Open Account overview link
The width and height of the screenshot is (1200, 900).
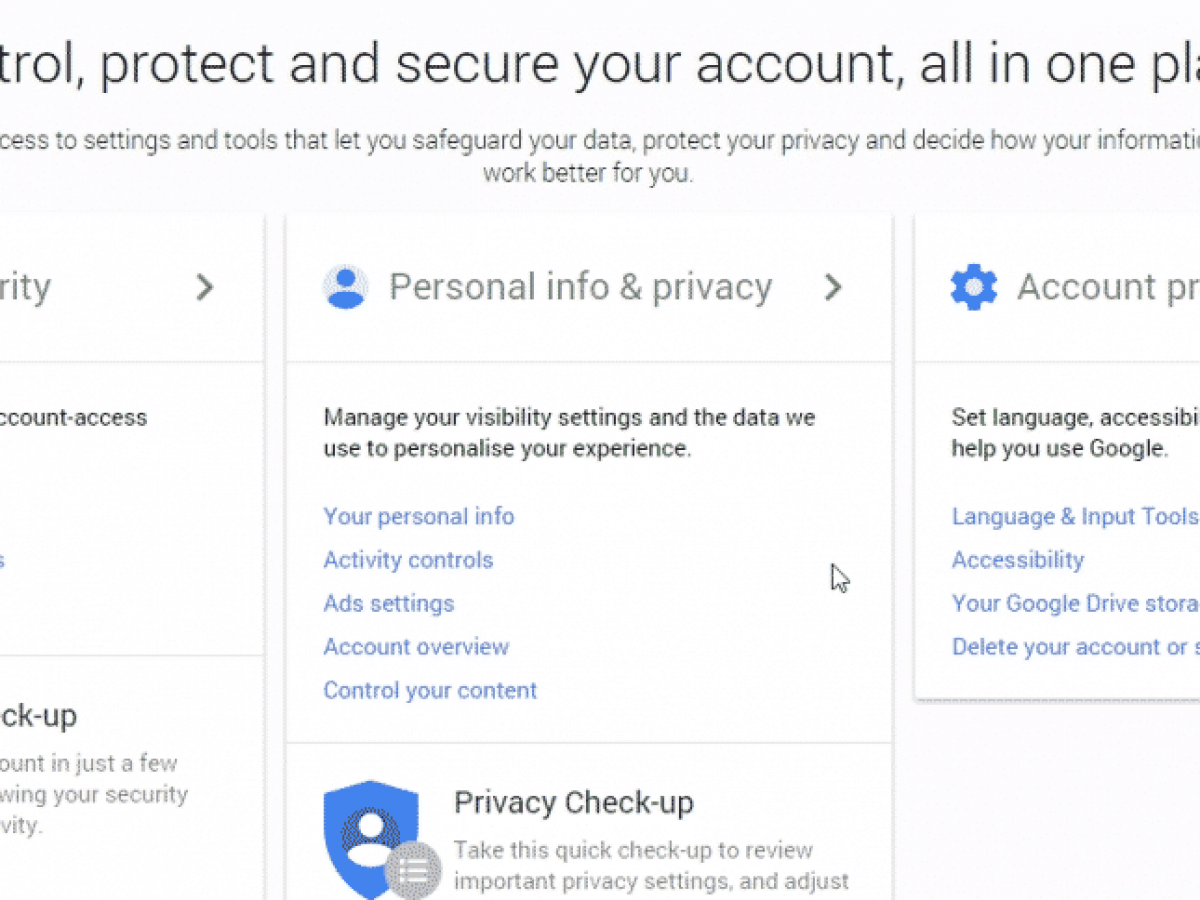tap(416, 647)
